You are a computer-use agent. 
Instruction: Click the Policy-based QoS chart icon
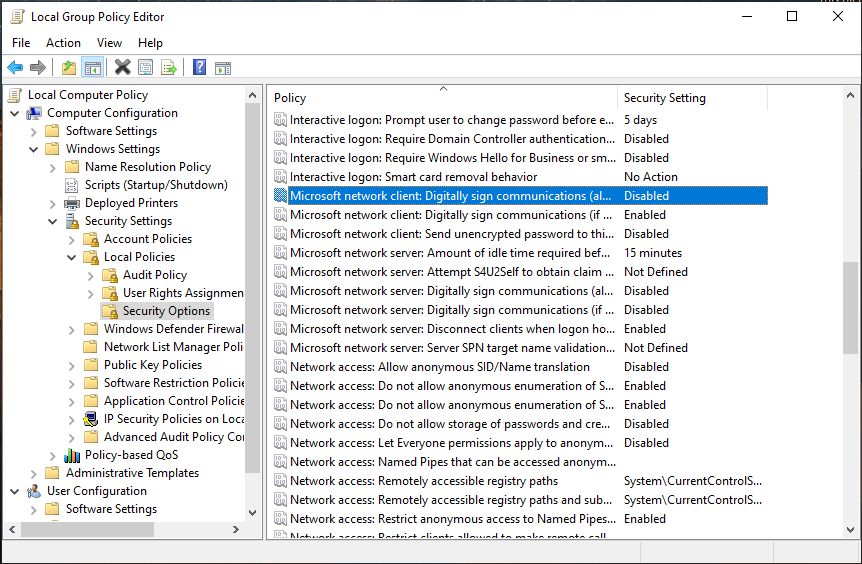tap(71, 455)
